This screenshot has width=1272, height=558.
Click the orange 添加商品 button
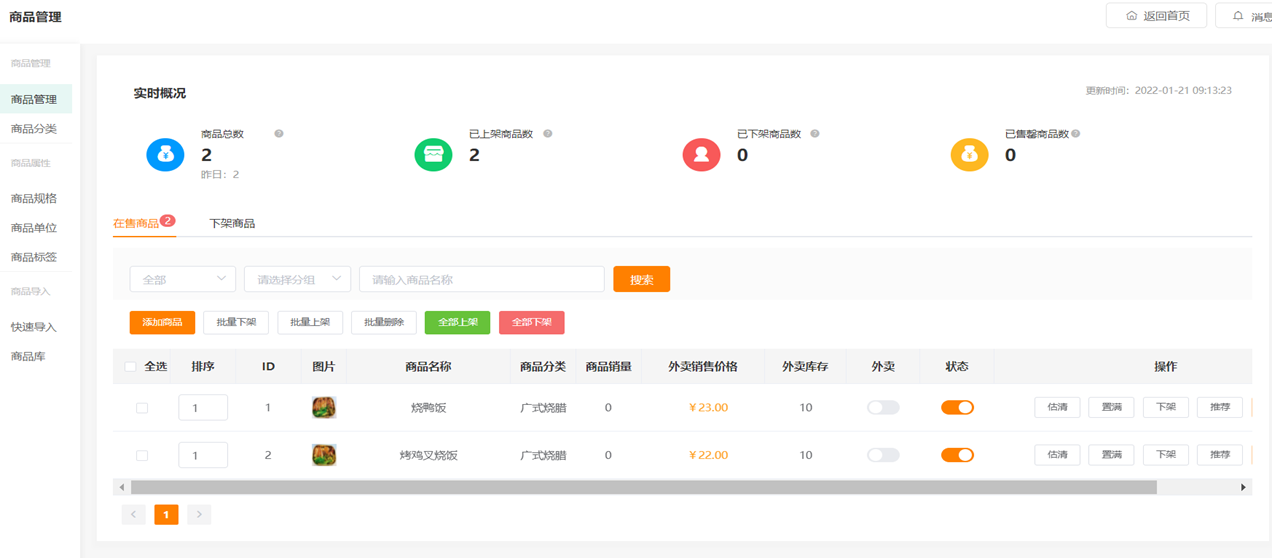(162, 323)
